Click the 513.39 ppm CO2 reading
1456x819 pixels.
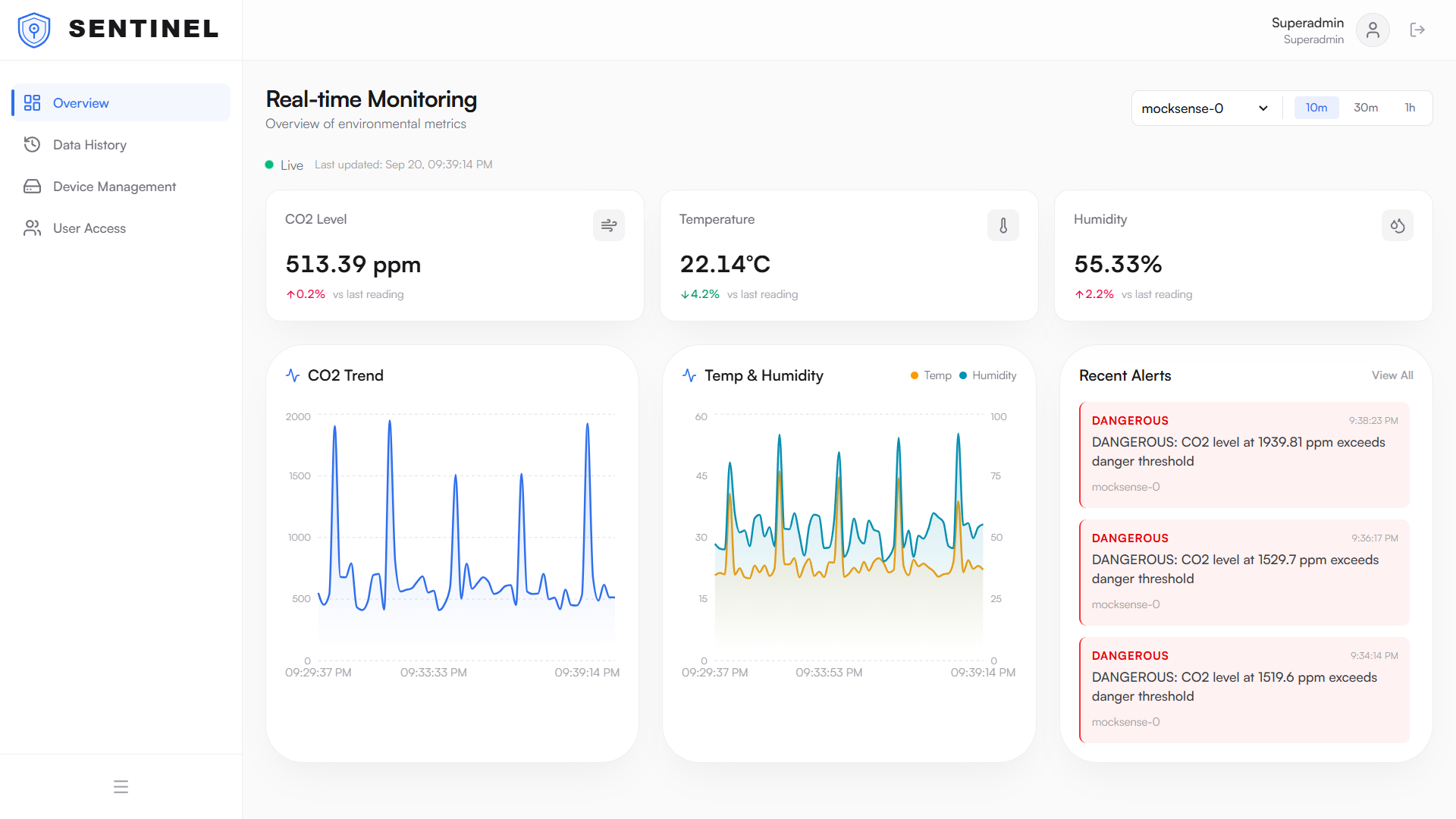[353, 264]
